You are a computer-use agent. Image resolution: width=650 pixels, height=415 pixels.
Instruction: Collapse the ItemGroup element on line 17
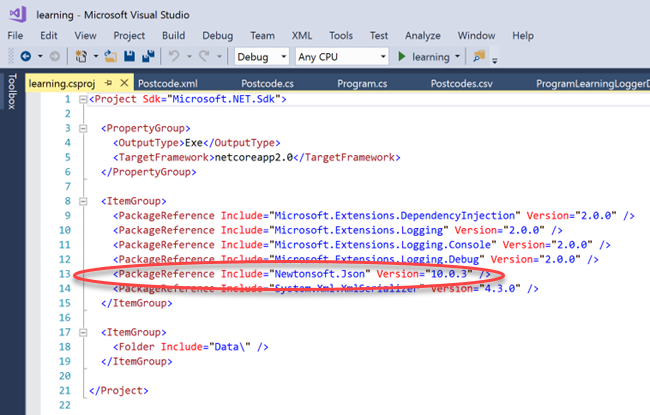click(83, 332)
